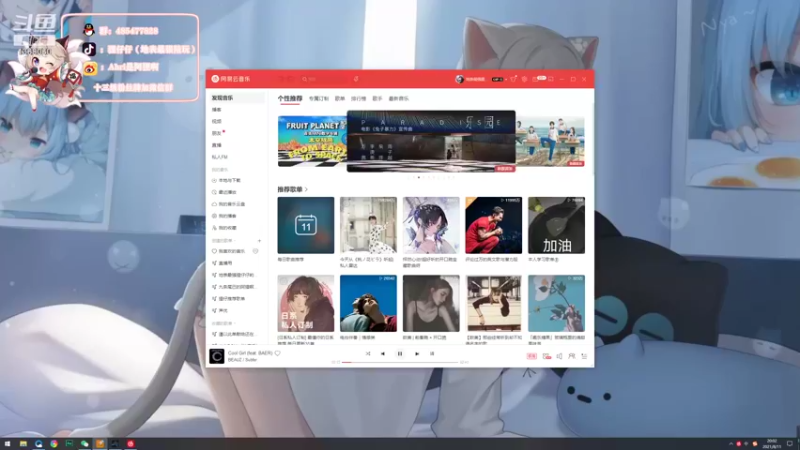Switch to the 排行榜 tab
This screenshot has height=450, width=800.
[358, 98]
